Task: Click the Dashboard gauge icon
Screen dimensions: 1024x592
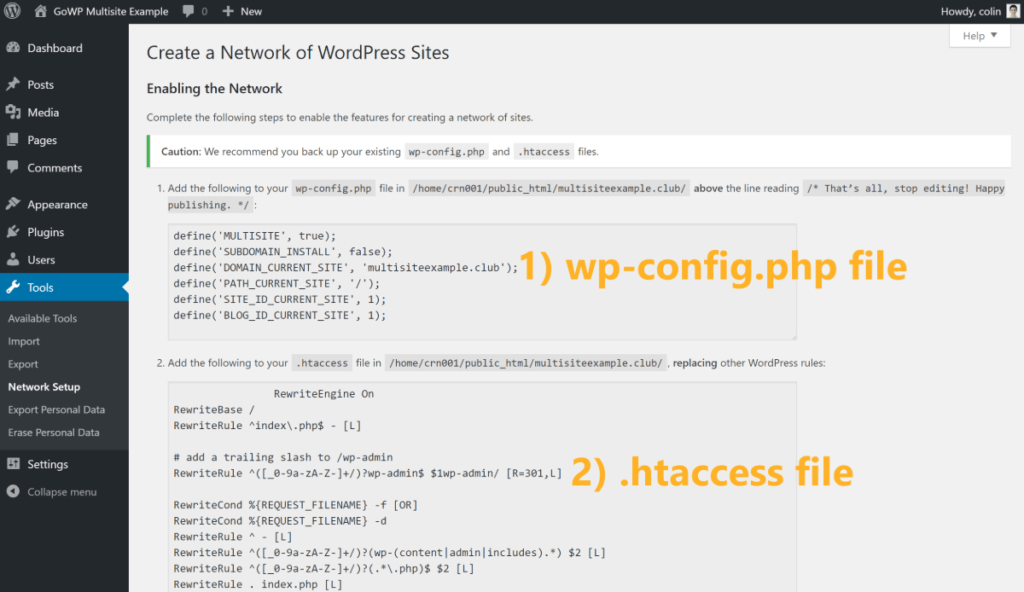Action: pos(13,48)
